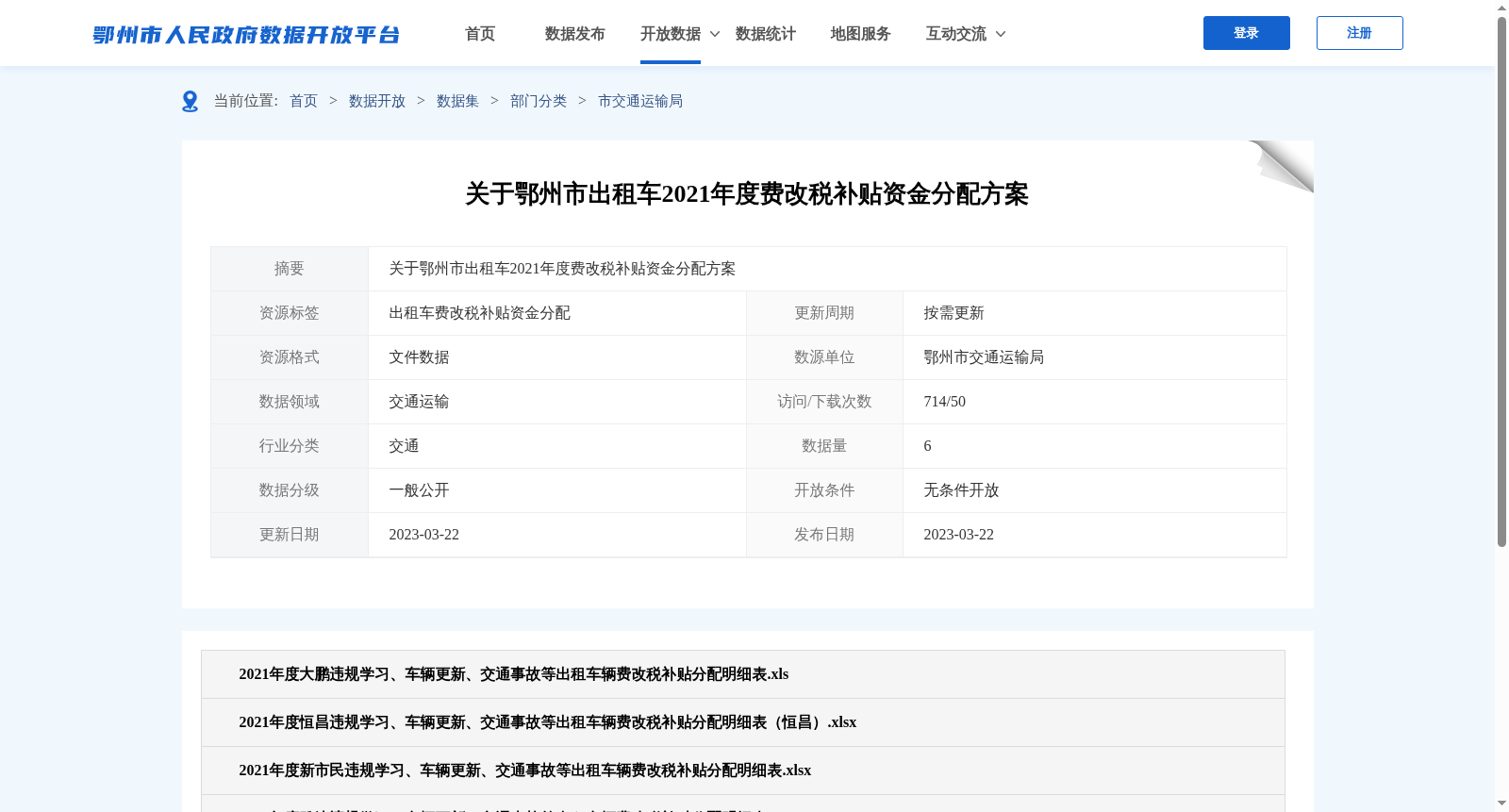Click the 更新周期 value 按需更新
This screenshot has width=1509, height=812.
[x=953, y=313]
